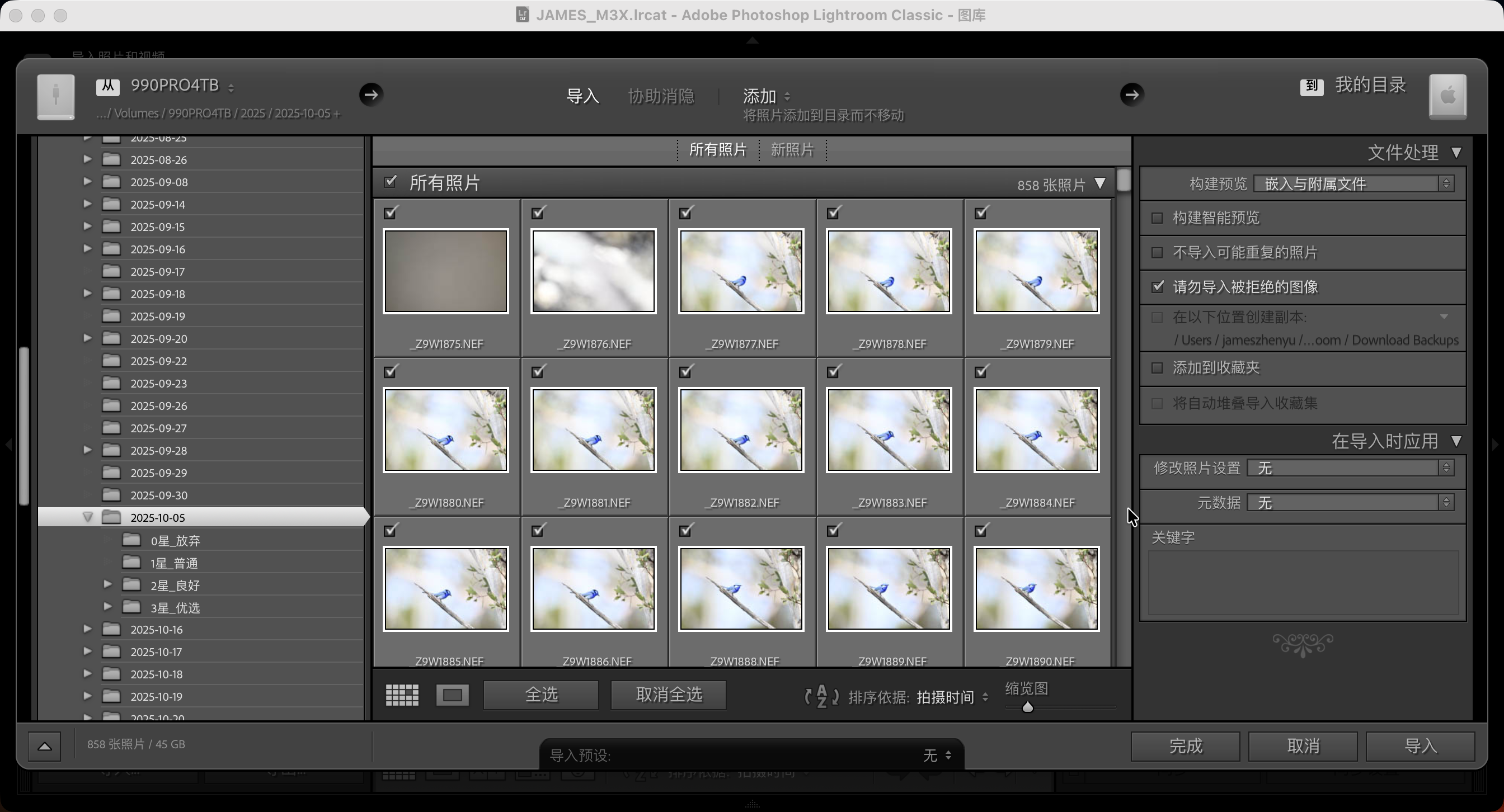1504x812 pixels.
Task: Switch to loupe view icon
Action: click(x=453, y=695)
